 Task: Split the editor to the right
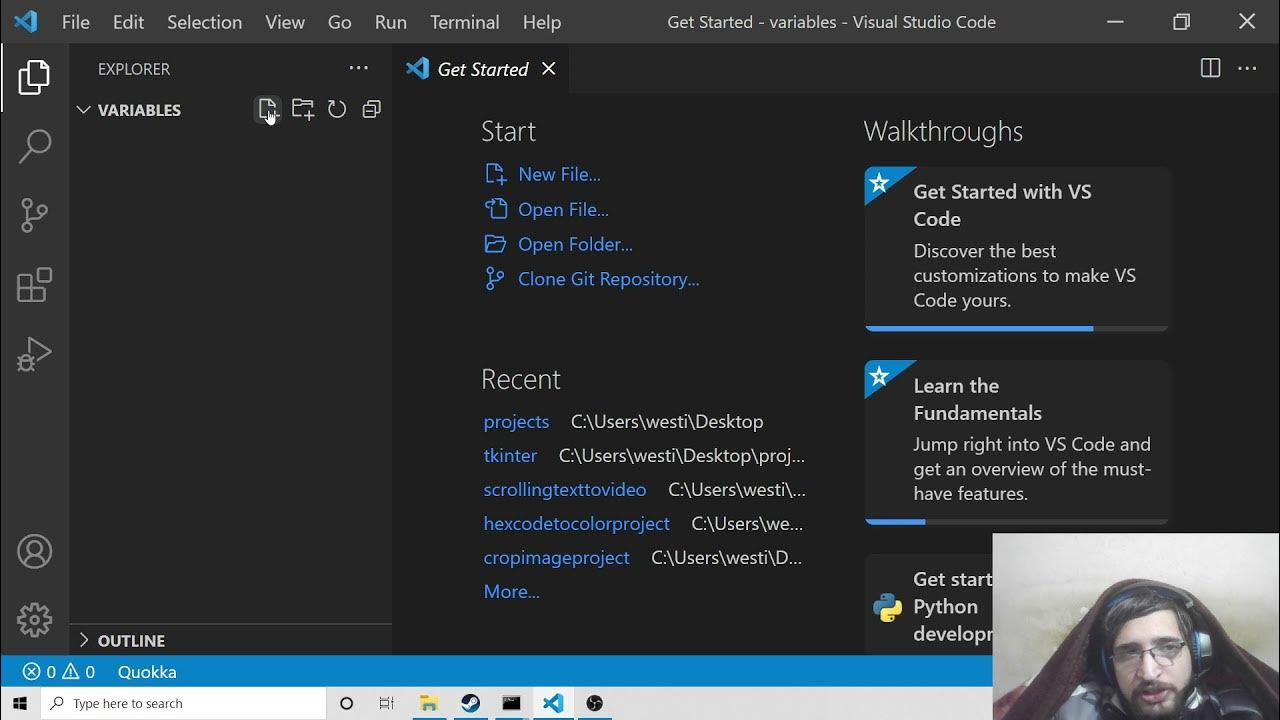tap(1210, 68)
